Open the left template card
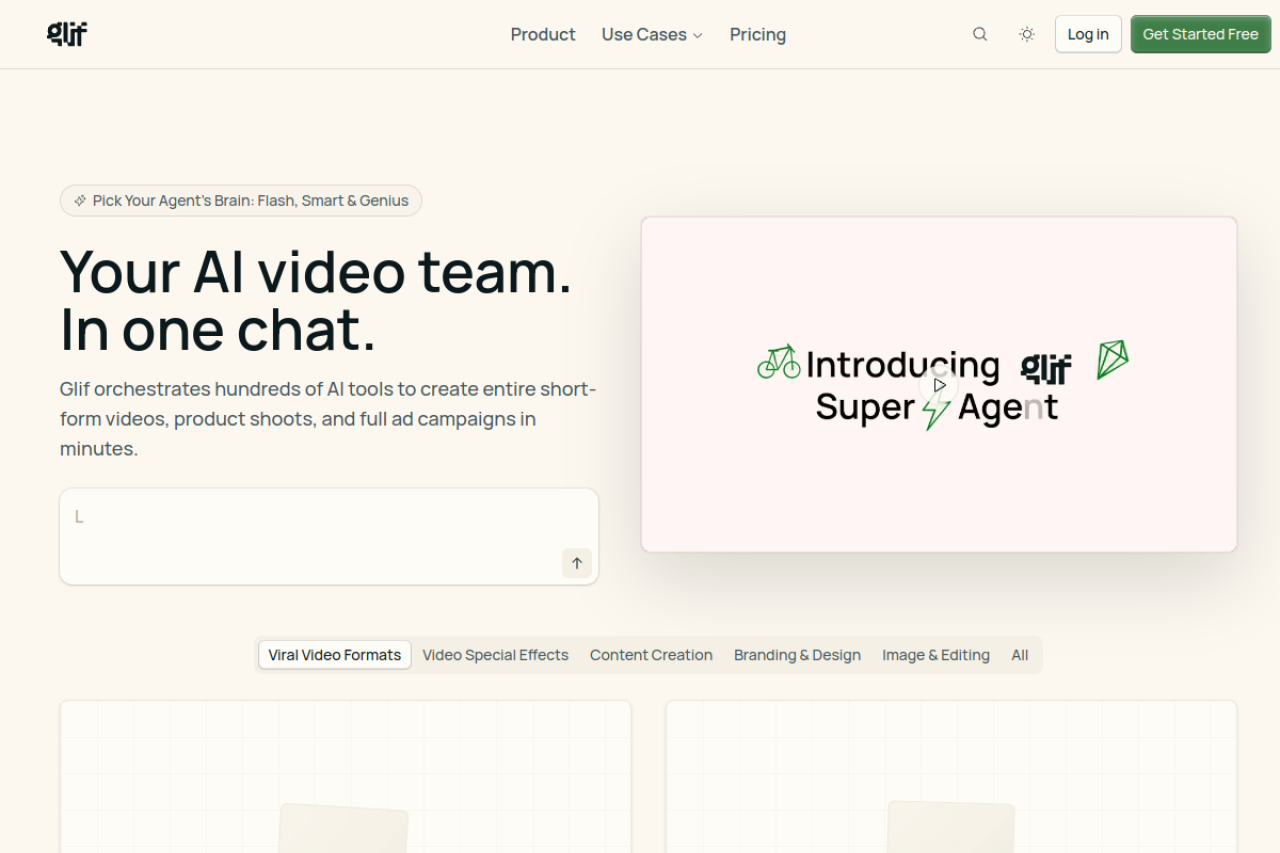 (345, 777)
